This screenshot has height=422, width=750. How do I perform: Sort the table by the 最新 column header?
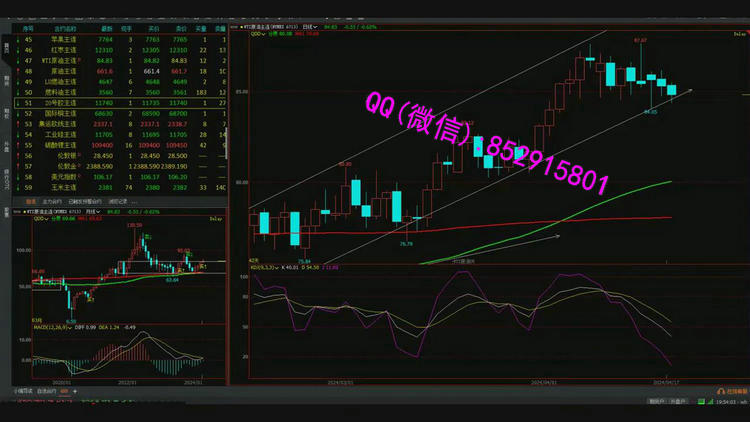tap(105, 30)
